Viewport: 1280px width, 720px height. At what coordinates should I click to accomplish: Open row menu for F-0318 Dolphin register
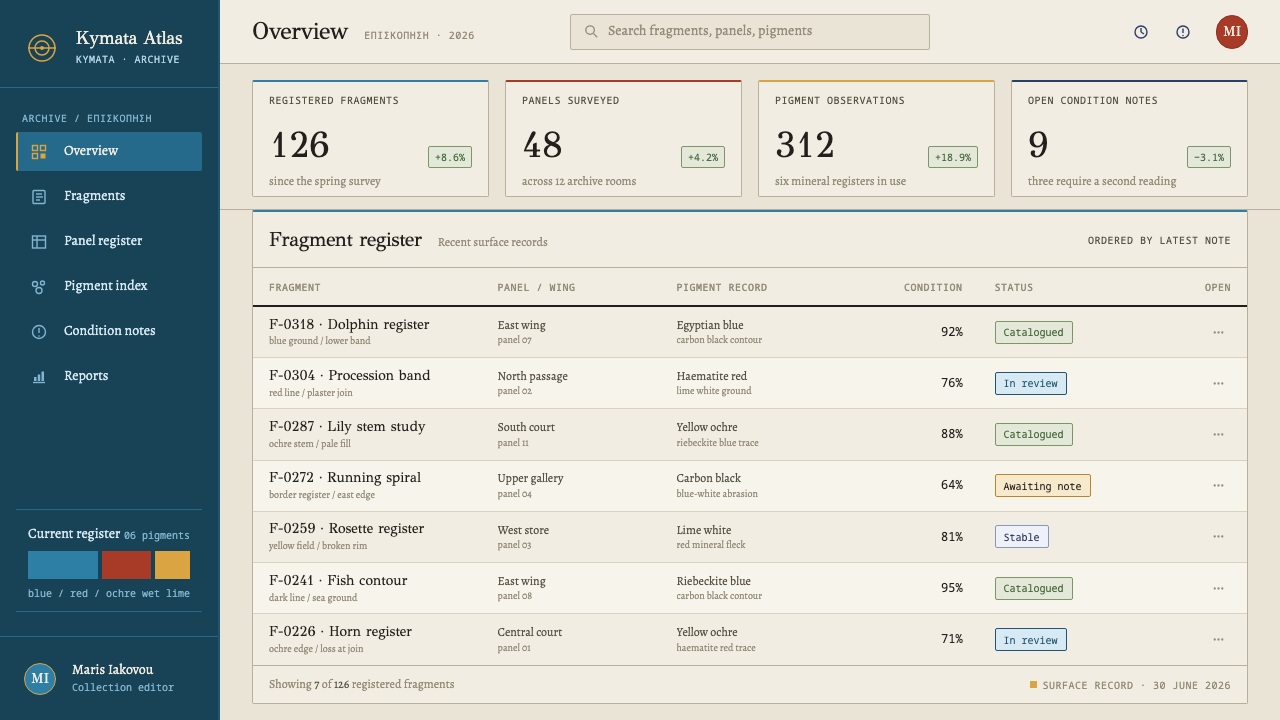[x=1218, y=332]
